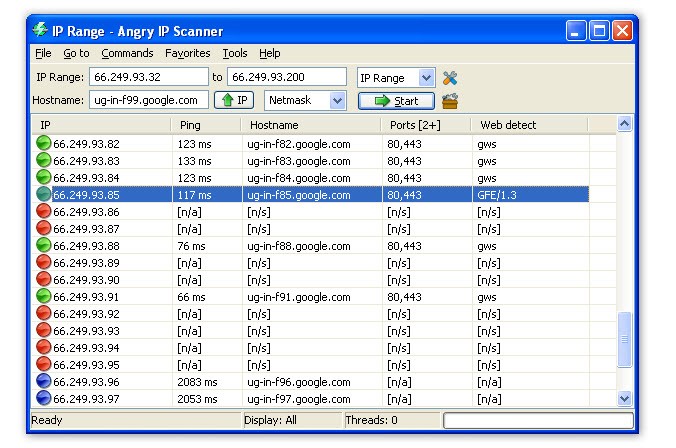Image resolution: width=676 pixels, height=448 pixels.
Task: Open the Commands menu
Action: tap(127, 53)
